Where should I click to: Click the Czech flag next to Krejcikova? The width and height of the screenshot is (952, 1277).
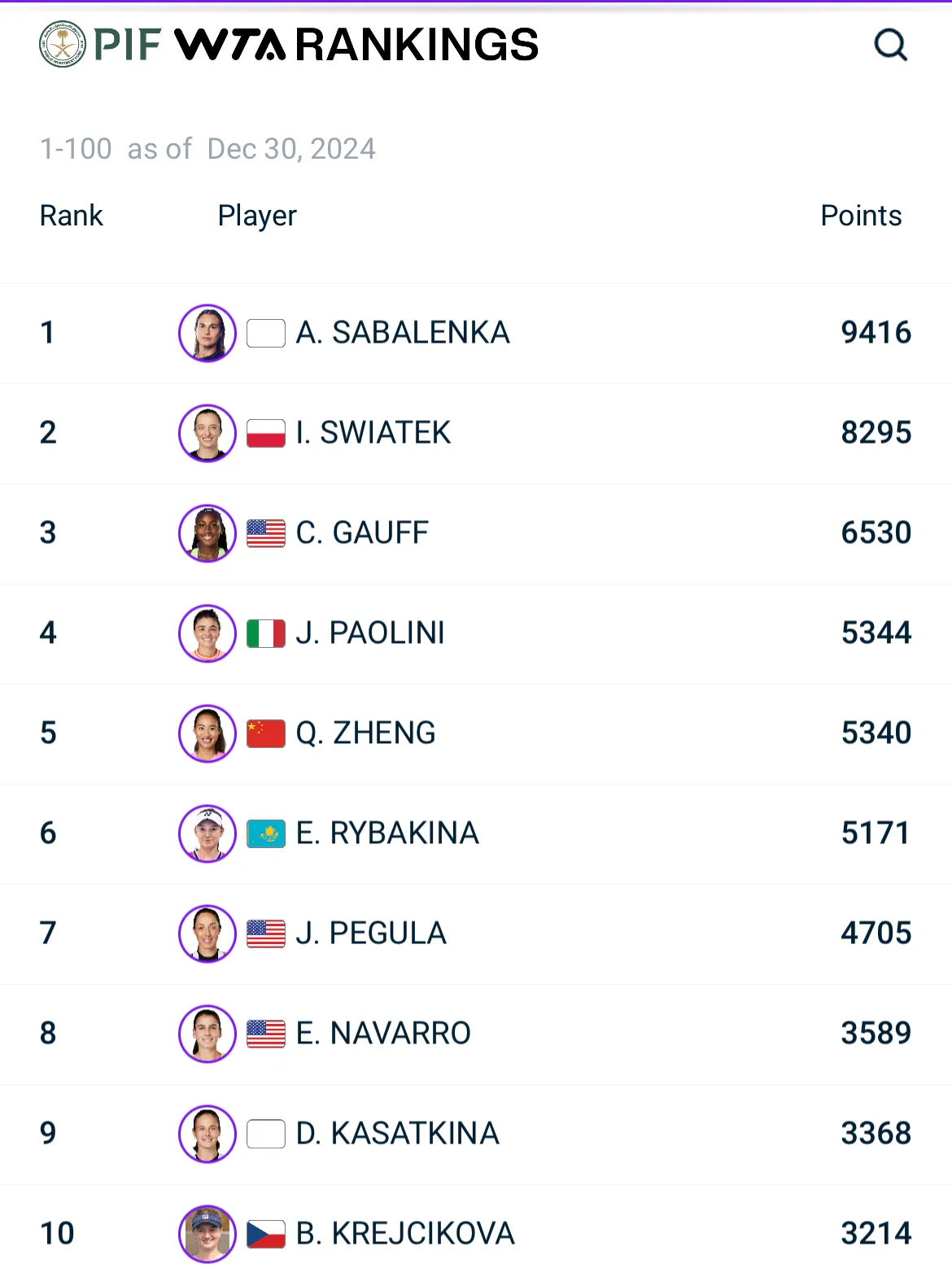[x=266, y=1234]
